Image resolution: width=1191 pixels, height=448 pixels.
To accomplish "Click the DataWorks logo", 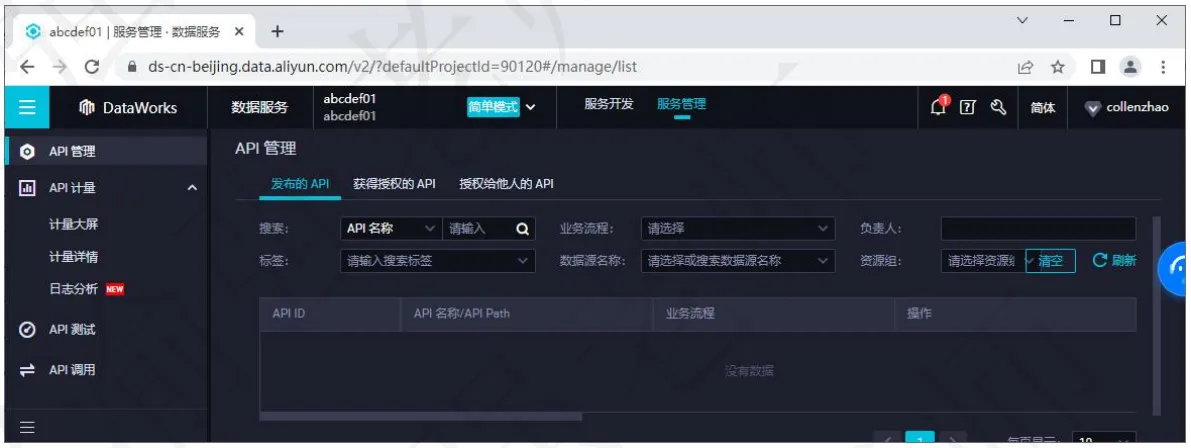I will [128, 108].
